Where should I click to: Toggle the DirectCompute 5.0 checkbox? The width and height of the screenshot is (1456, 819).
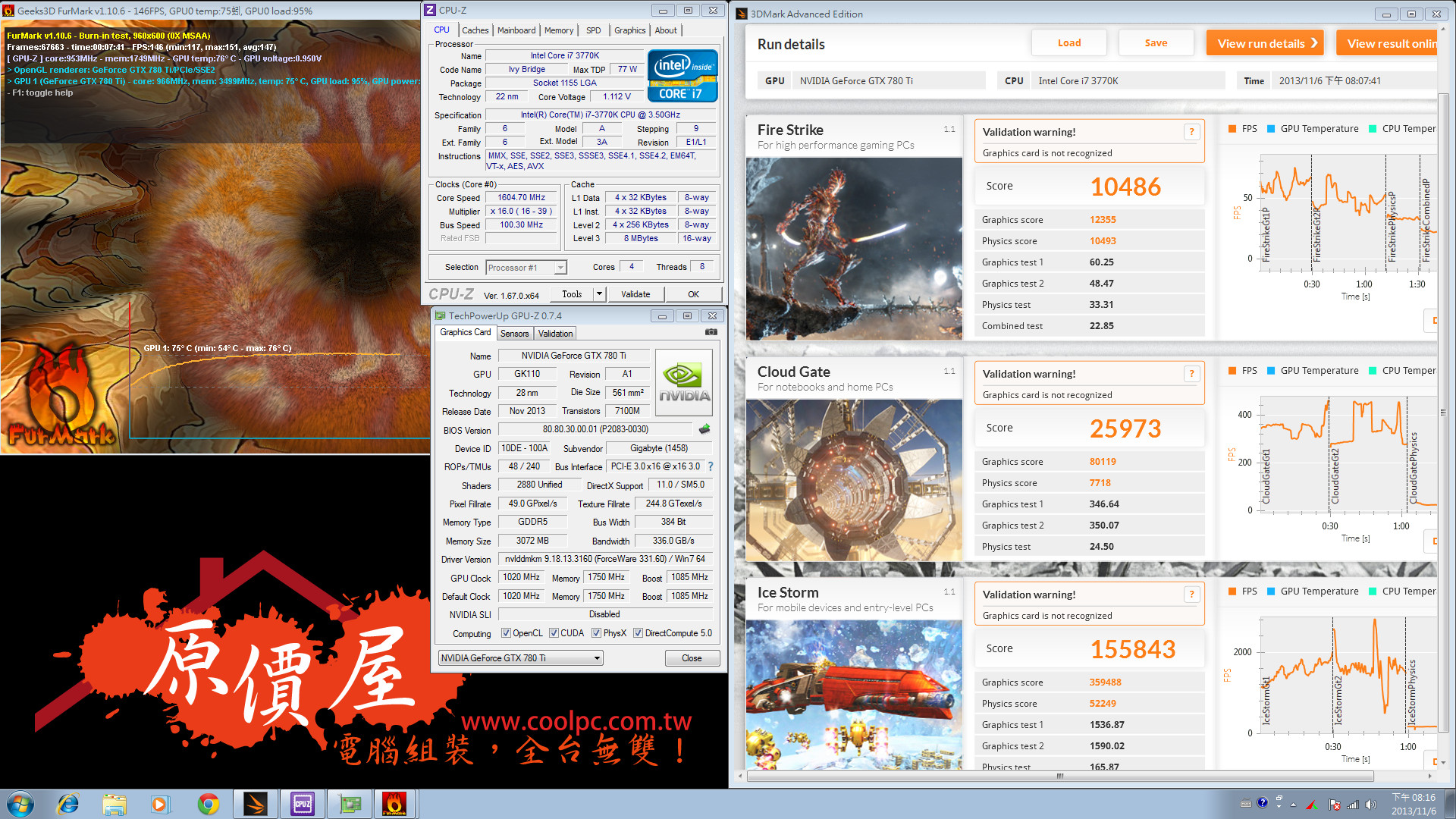click(638, 633)
